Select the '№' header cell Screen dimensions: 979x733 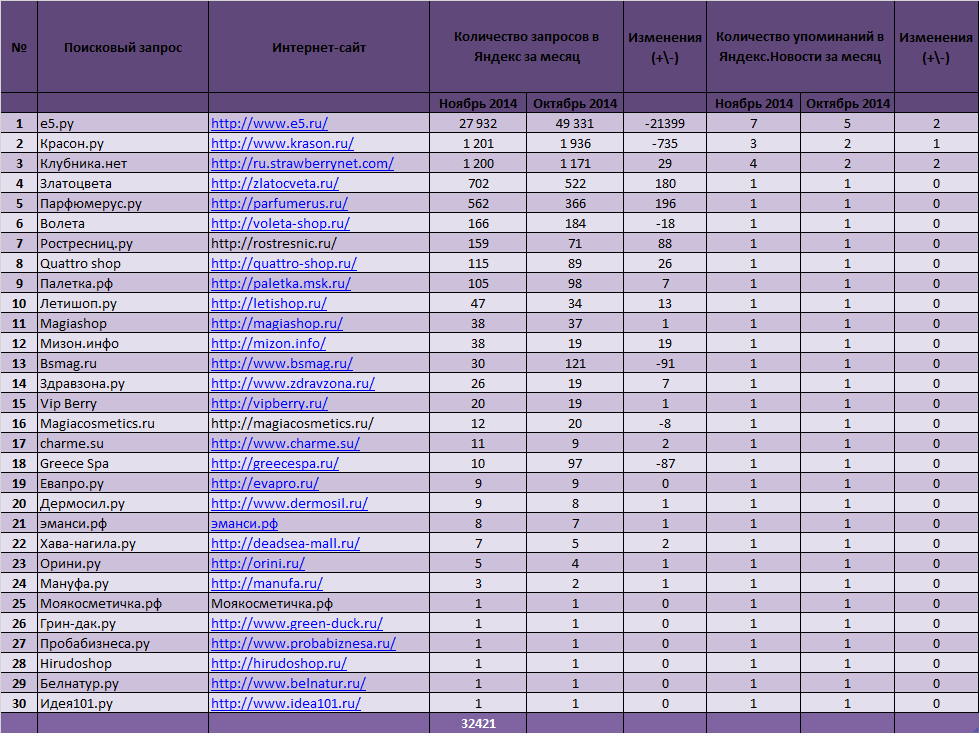pos(19,47)
